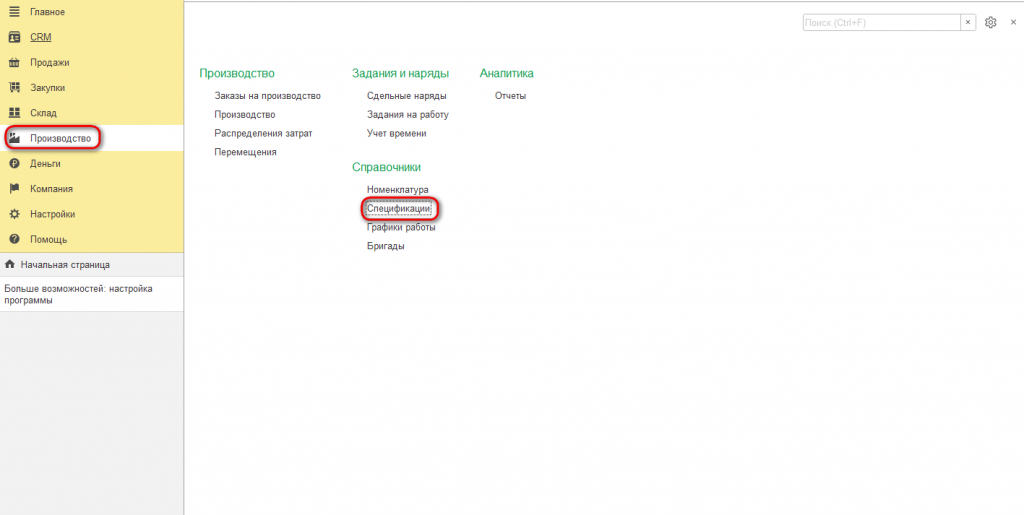Click the Продажи basket icon
Screen dimensions: 1024x515
14,63
